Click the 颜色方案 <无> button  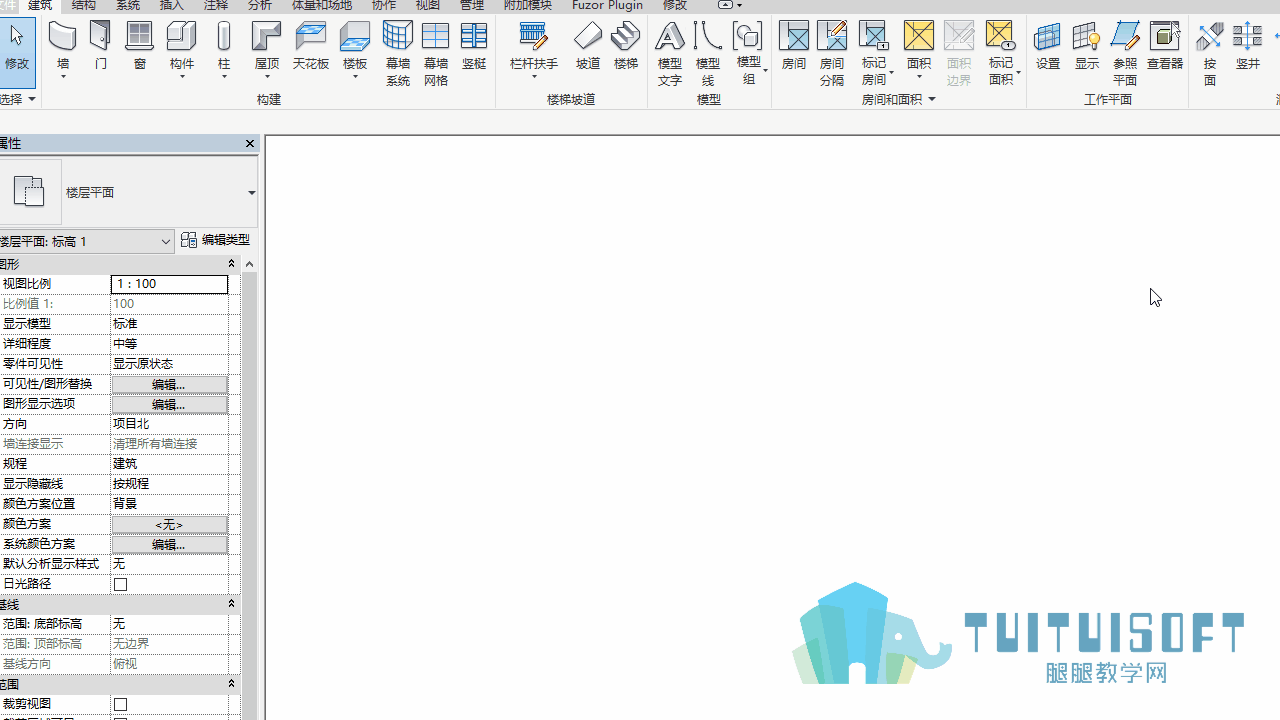[169, 524]
